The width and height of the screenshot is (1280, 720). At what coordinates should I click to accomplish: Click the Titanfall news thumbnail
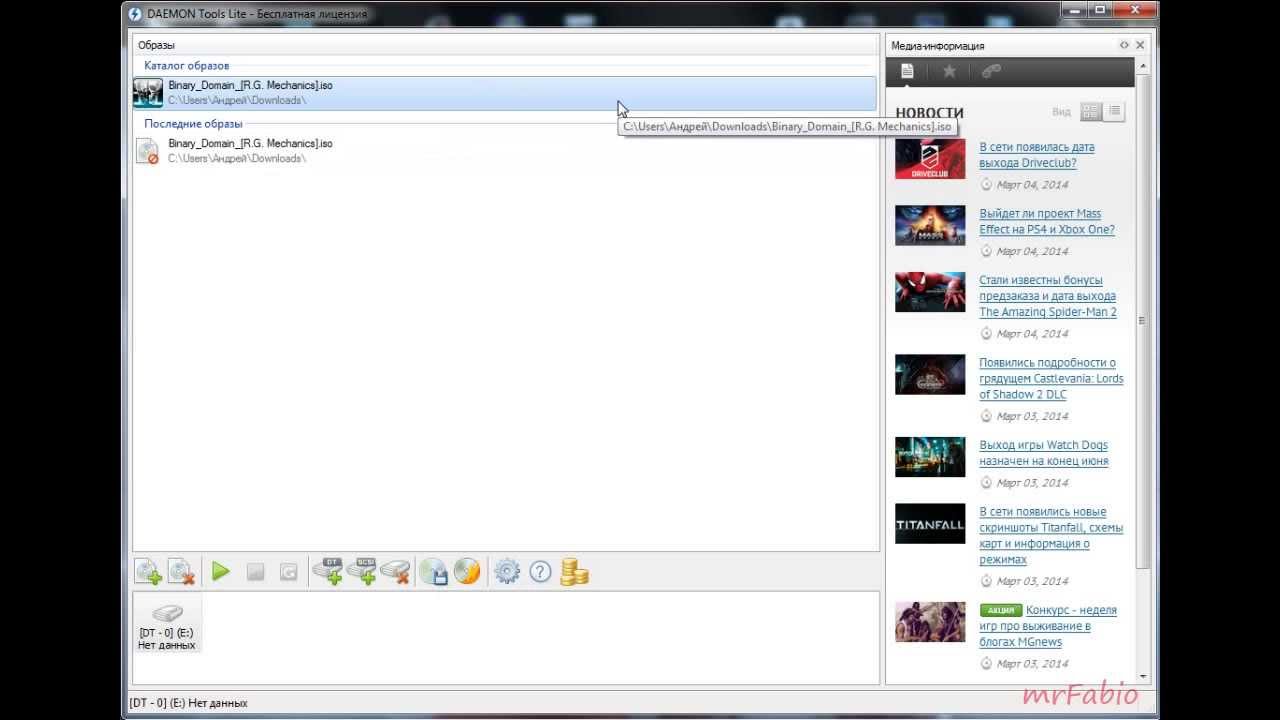tap(930, 524)
